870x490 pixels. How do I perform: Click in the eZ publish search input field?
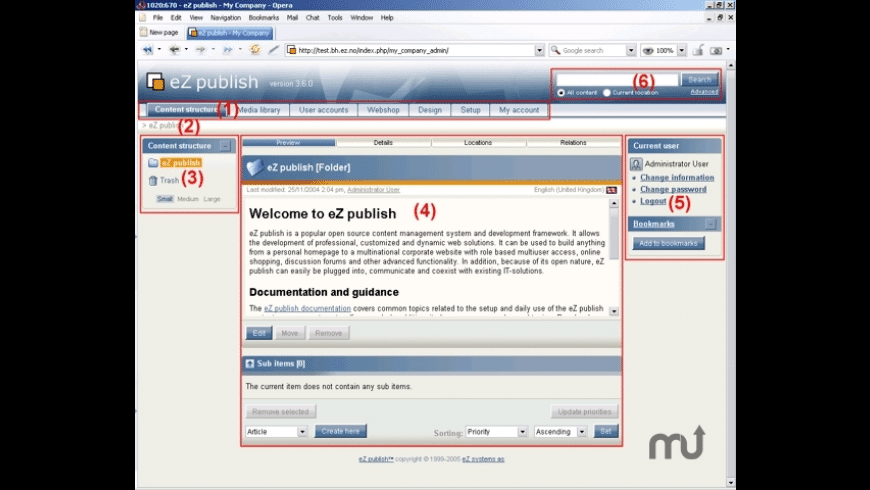coord(617,79)
